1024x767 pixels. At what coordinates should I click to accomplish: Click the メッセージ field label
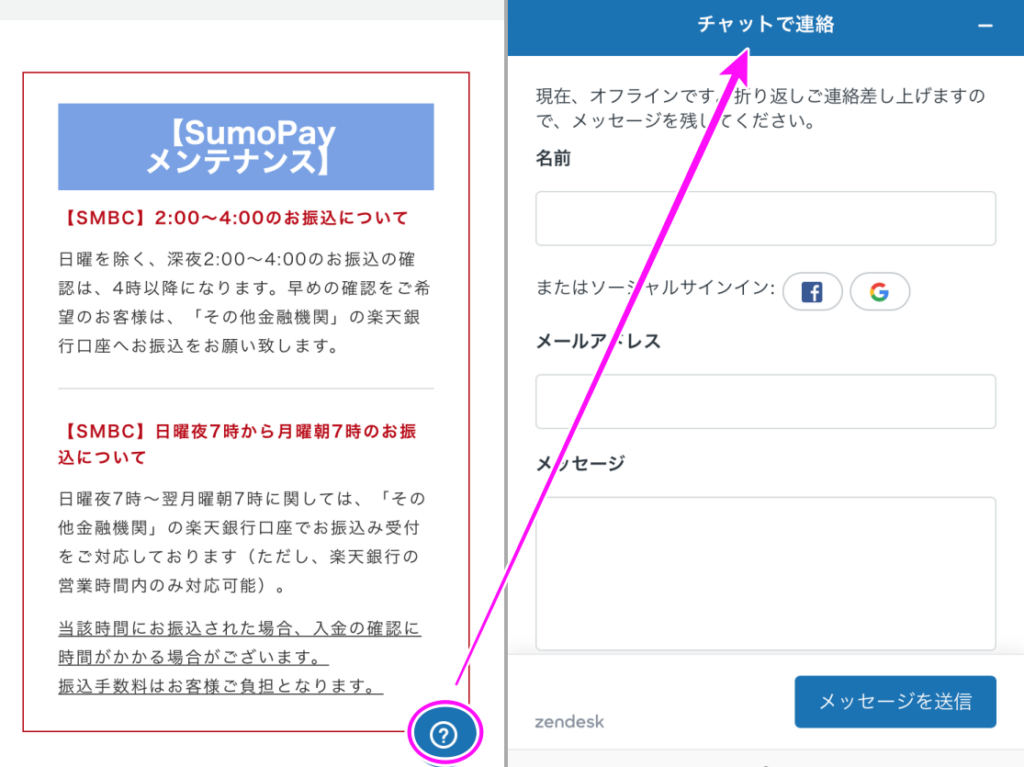tap(580, 463)
